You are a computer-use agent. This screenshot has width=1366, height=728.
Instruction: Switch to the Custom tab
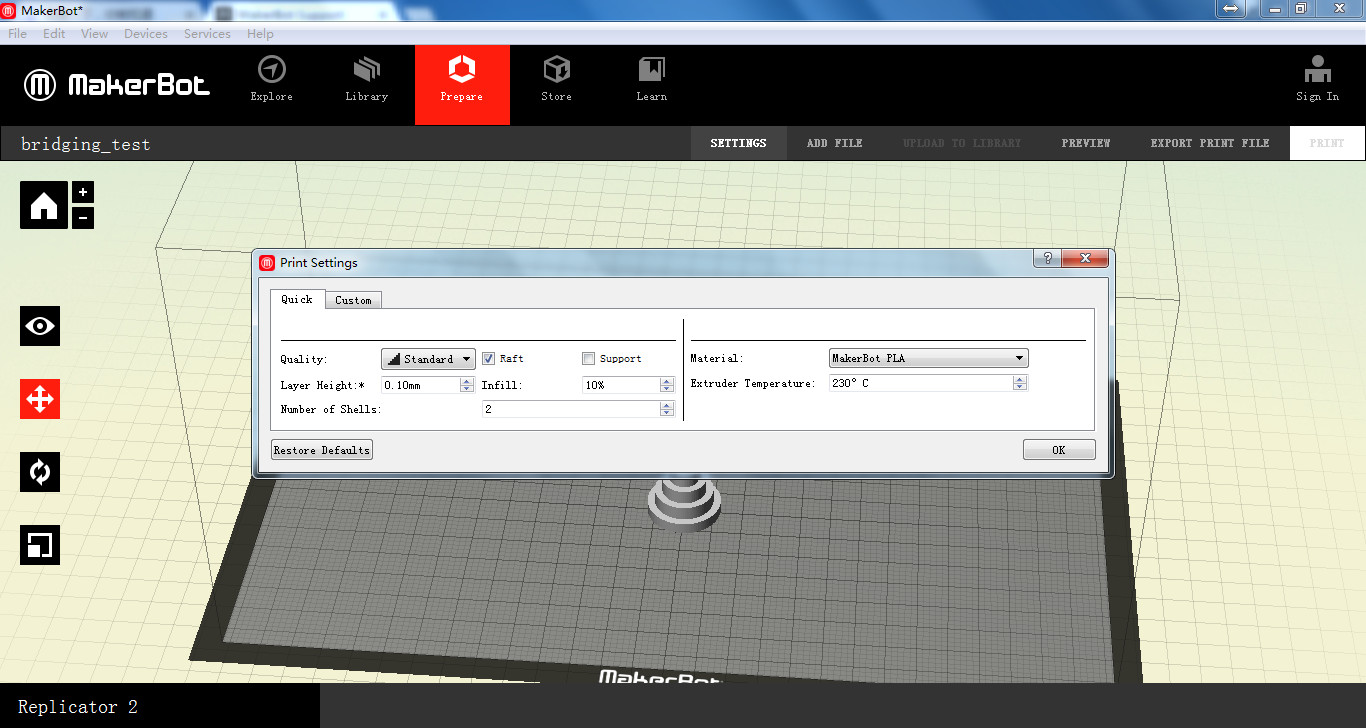coord(353,300)
